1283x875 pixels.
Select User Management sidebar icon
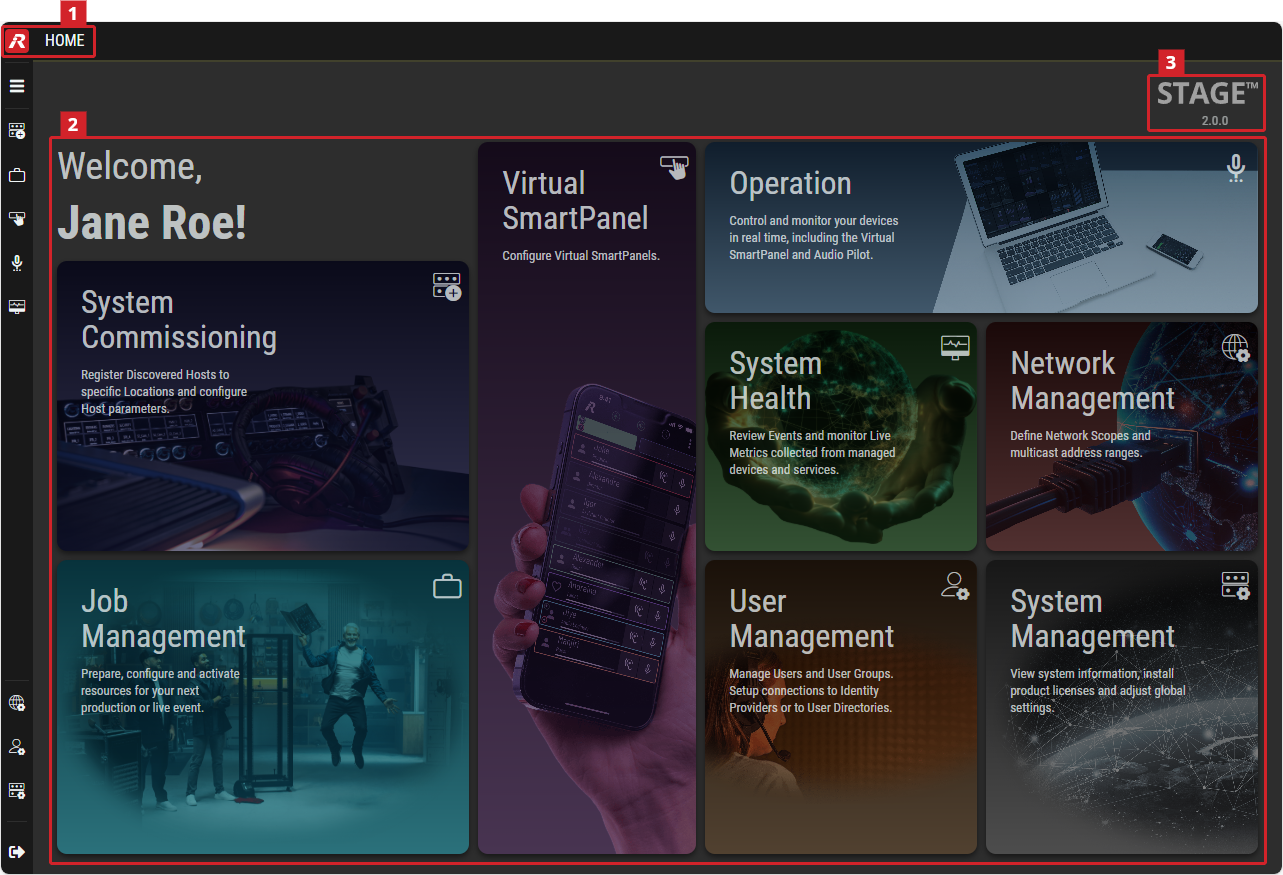click(x=17, y=747)
